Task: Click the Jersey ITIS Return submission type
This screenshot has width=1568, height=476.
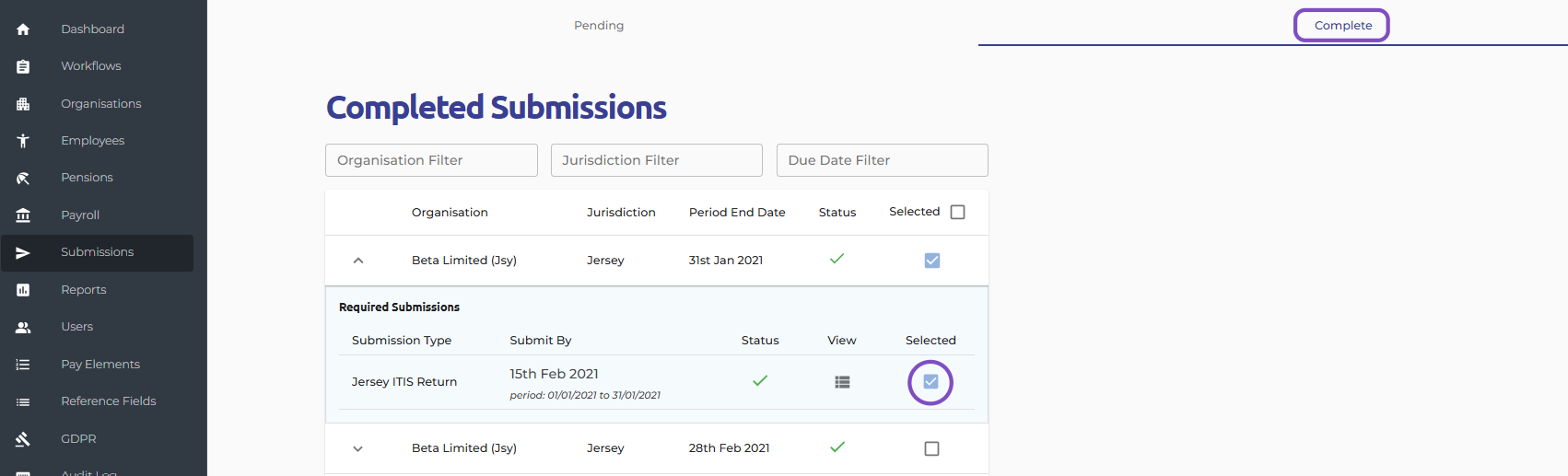Action: (404, 382)
